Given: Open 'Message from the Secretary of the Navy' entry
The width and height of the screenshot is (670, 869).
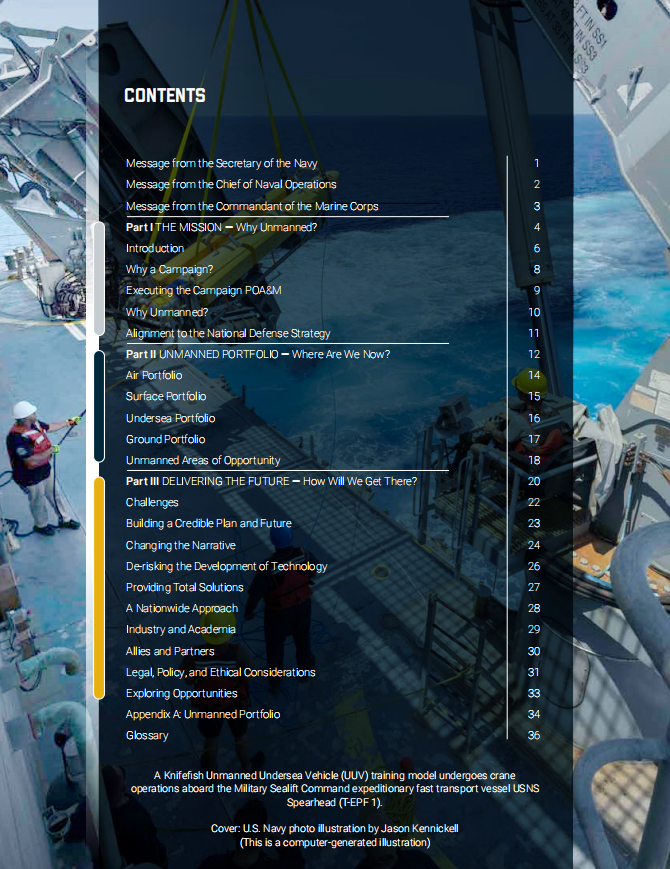Looking at the screenshot, I should (x=222, y=163).
